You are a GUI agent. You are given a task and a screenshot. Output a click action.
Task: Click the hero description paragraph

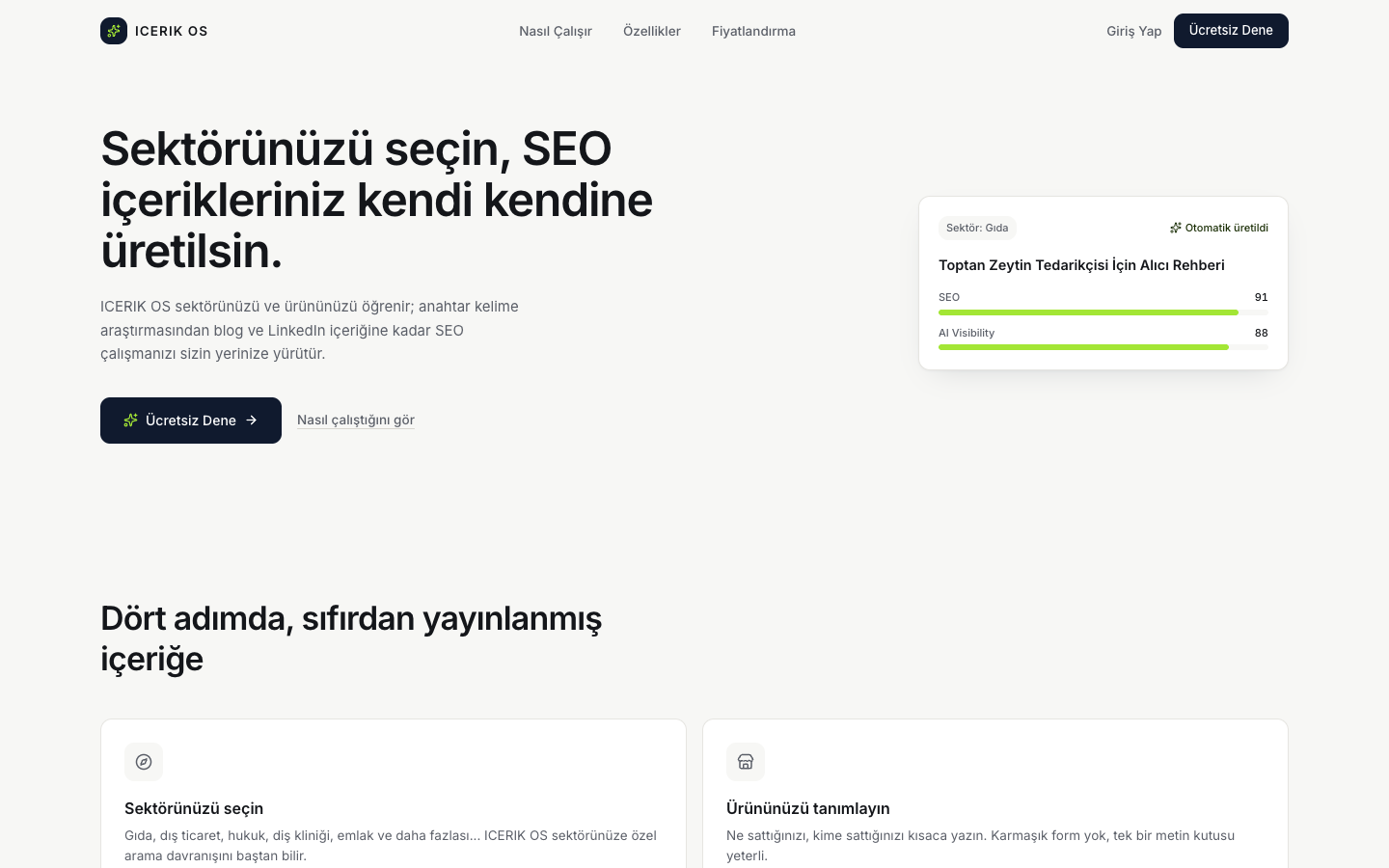(310, 330)
